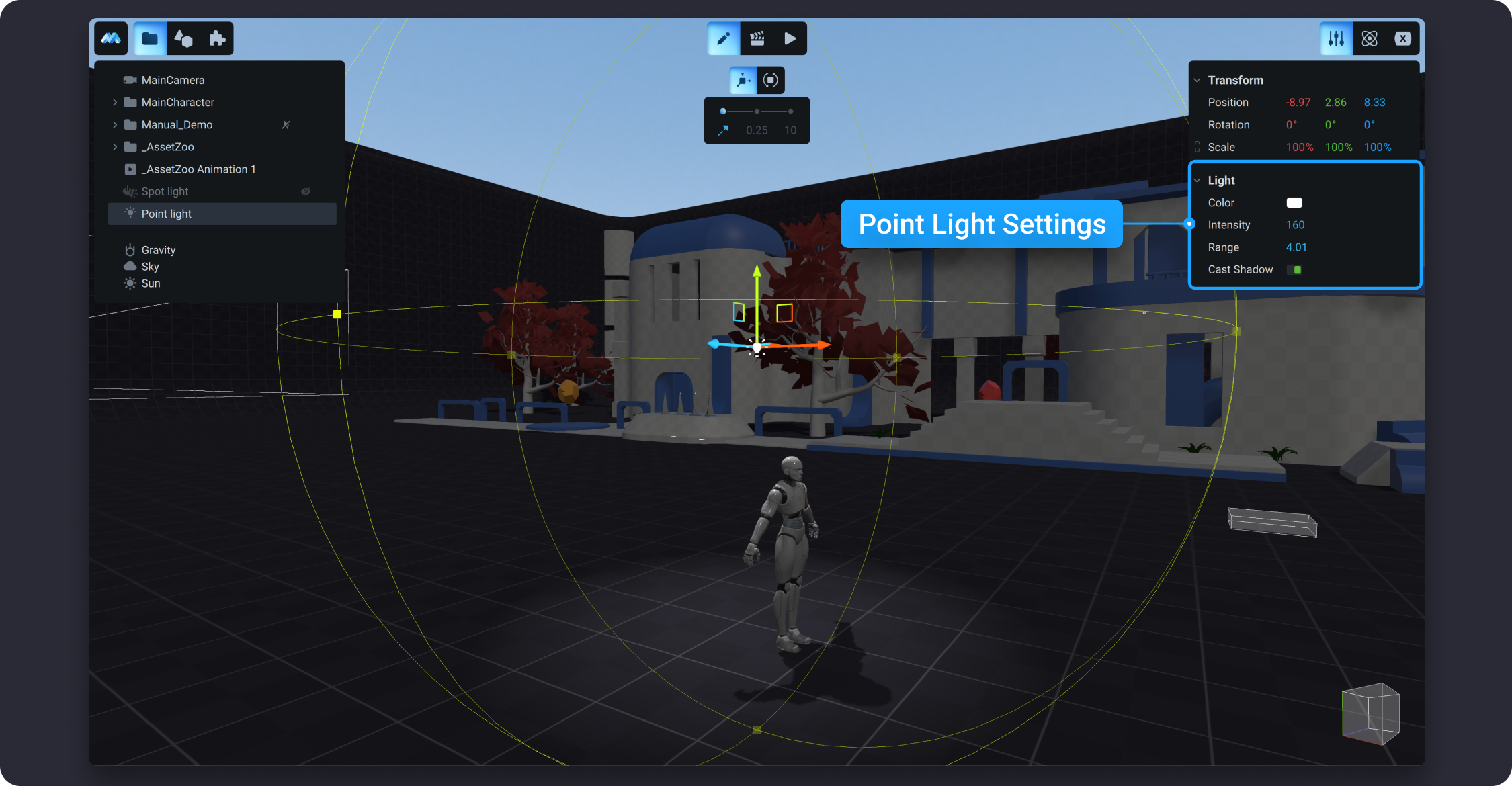
Task: Click the X variables panel button
Action: (1403, 38)
